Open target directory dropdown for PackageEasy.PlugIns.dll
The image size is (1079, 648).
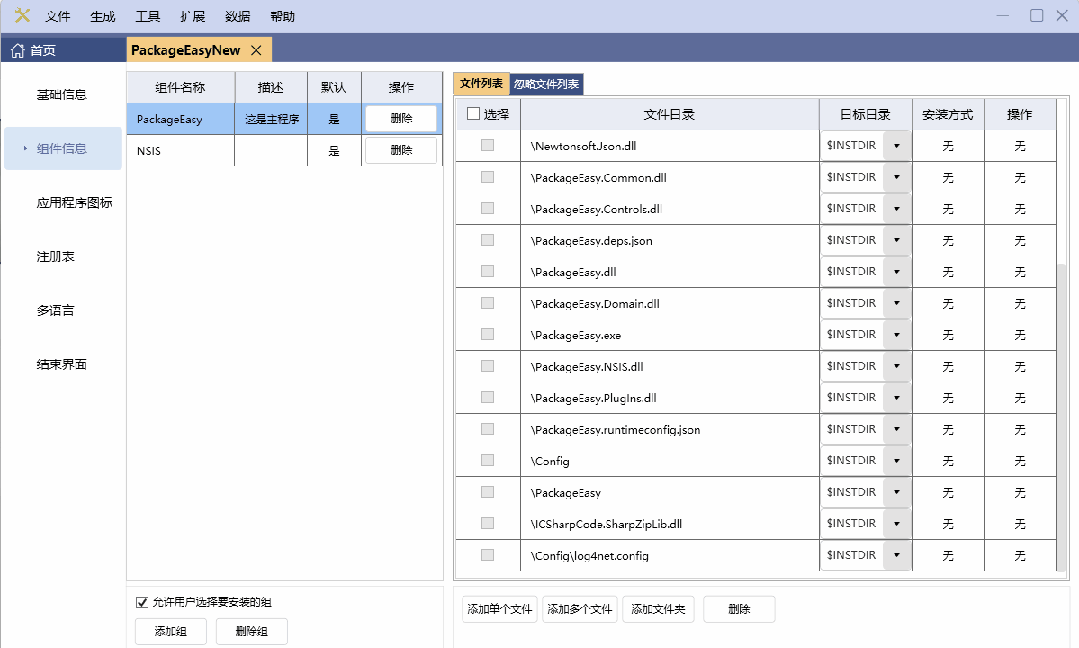[897, 397]
